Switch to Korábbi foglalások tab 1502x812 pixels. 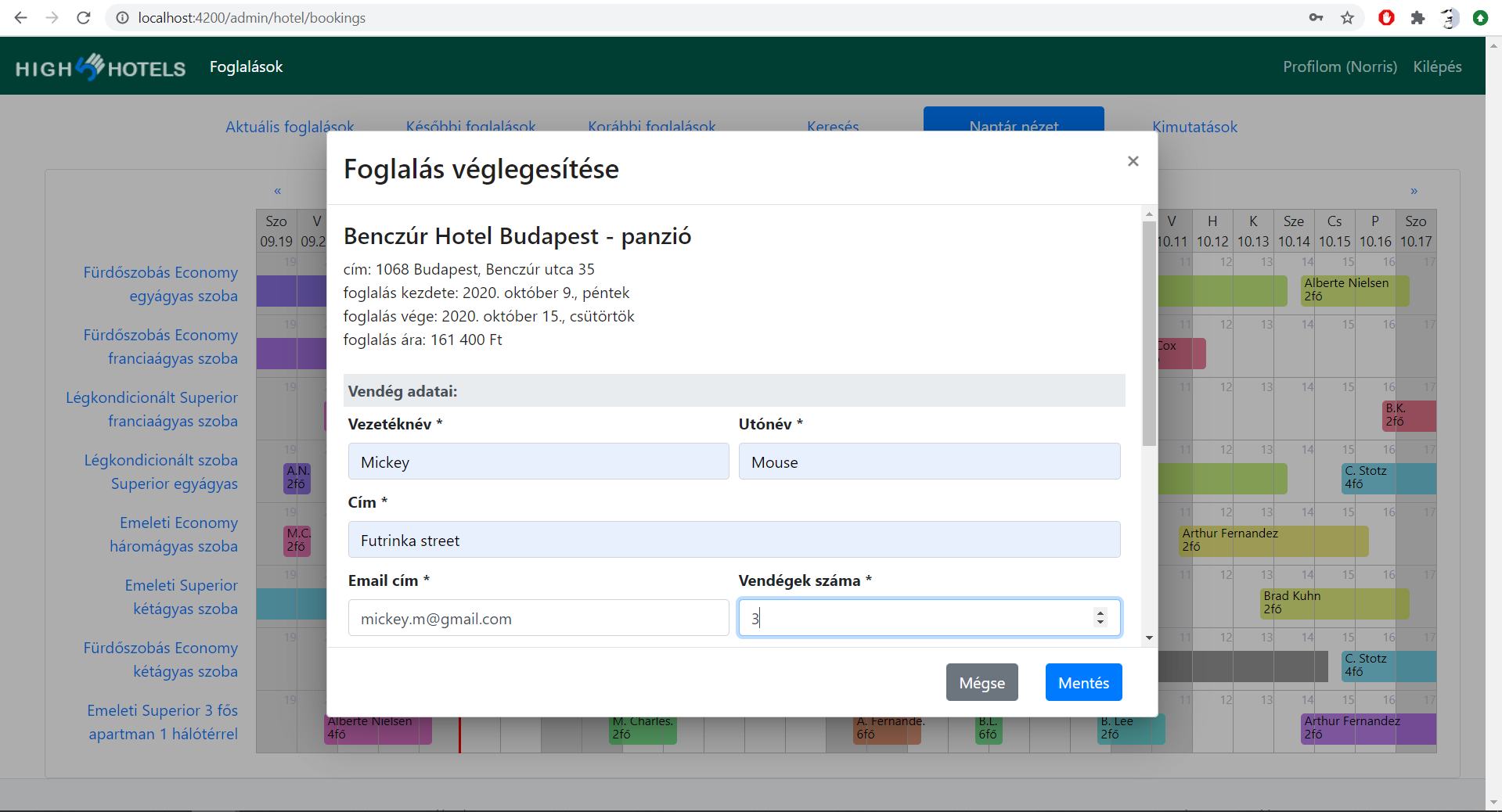pyautogui.click(x=651, y=126)
